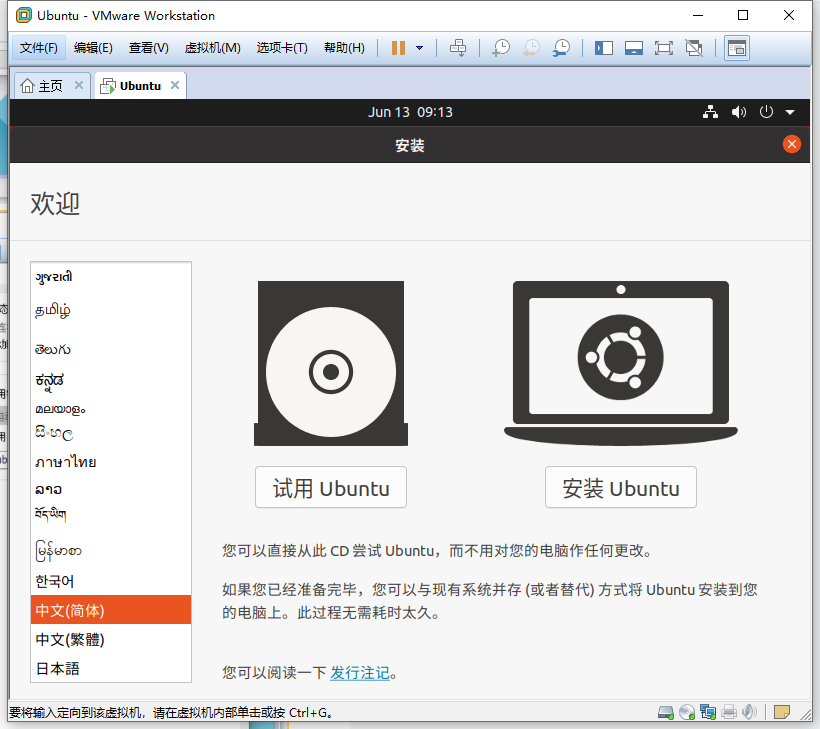Click the hard disk device status icon
820x729 pixels.
click(x=665, y=712)
